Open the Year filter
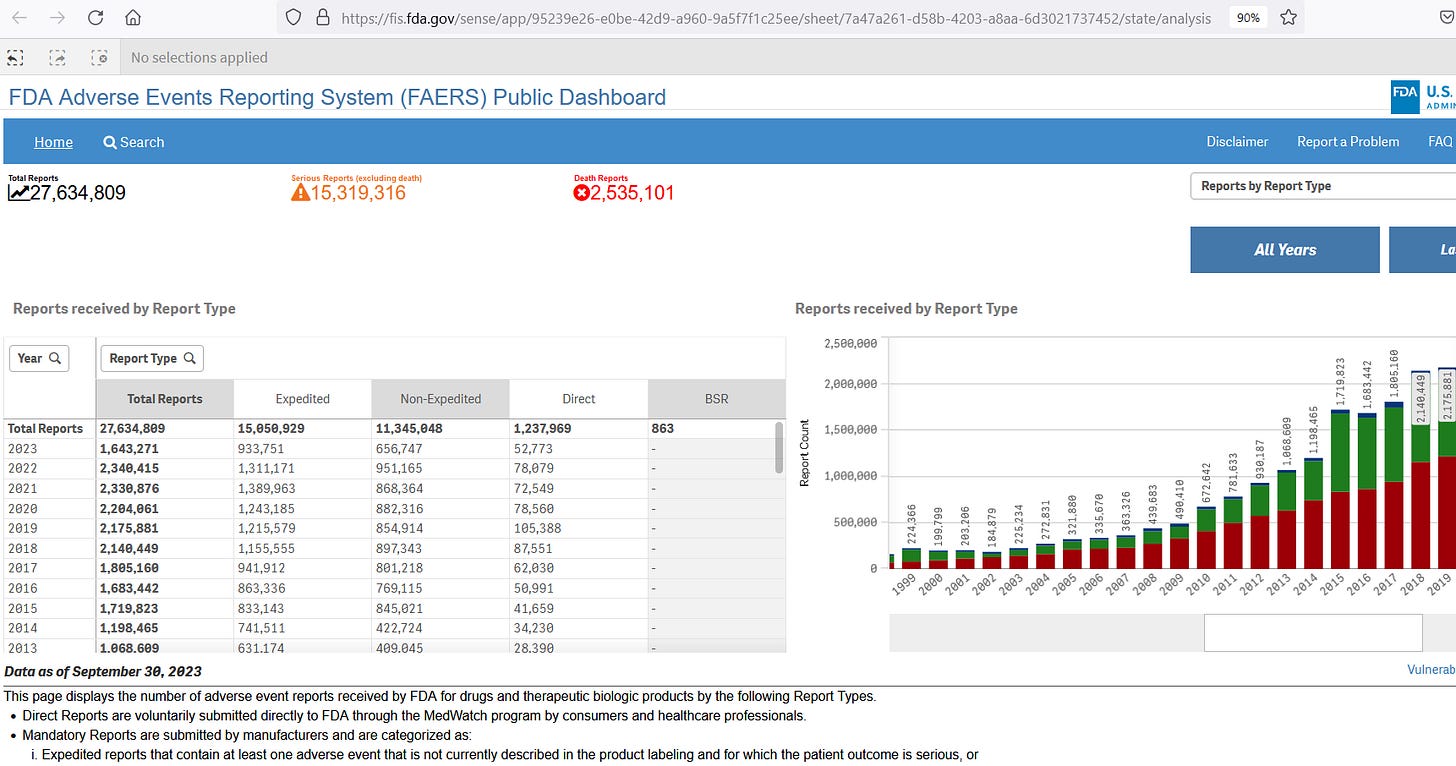The height and width of the screenshot is (766, 1456). [39, 358]
